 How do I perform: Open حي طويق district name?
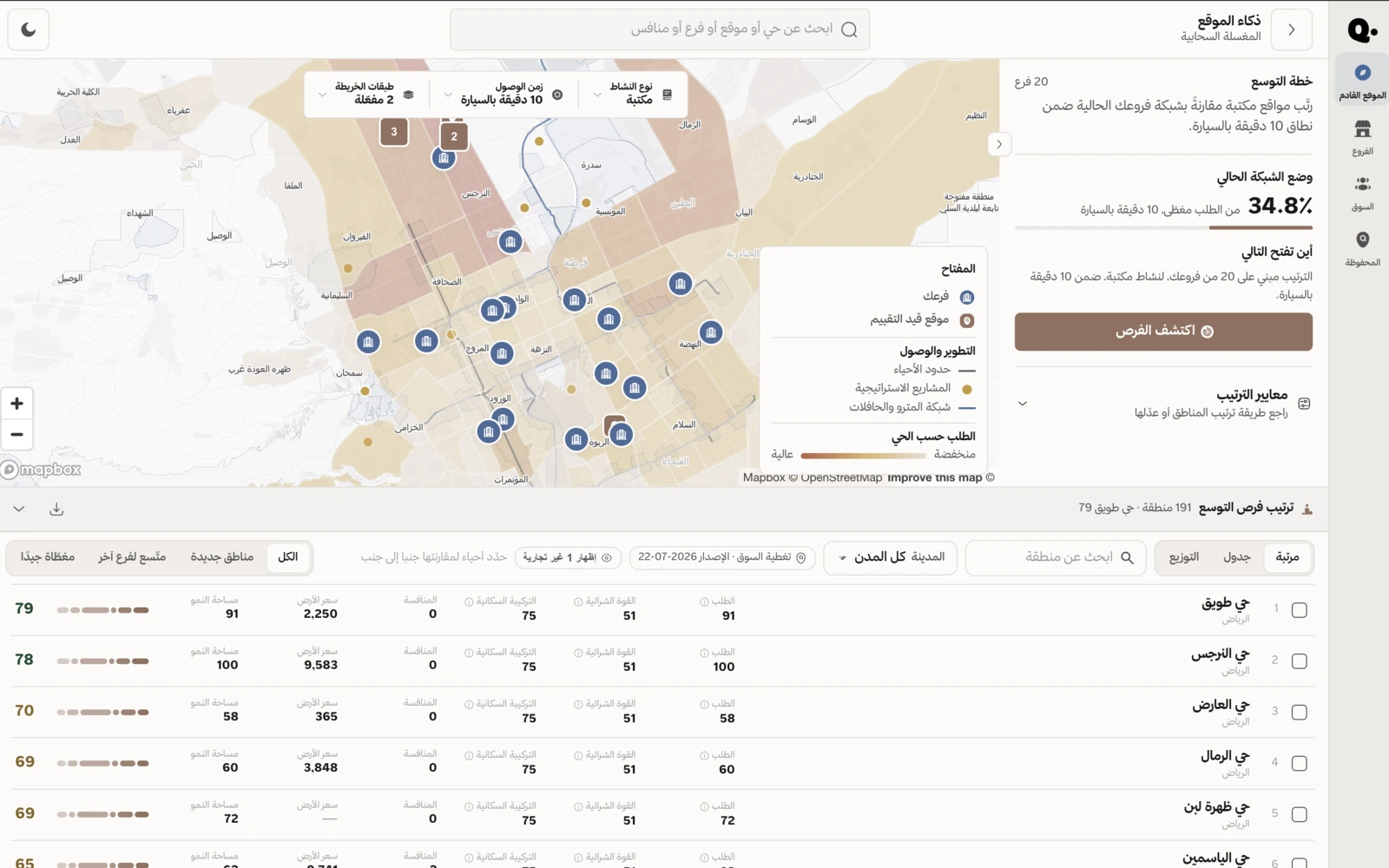[x=1225, y=602]
